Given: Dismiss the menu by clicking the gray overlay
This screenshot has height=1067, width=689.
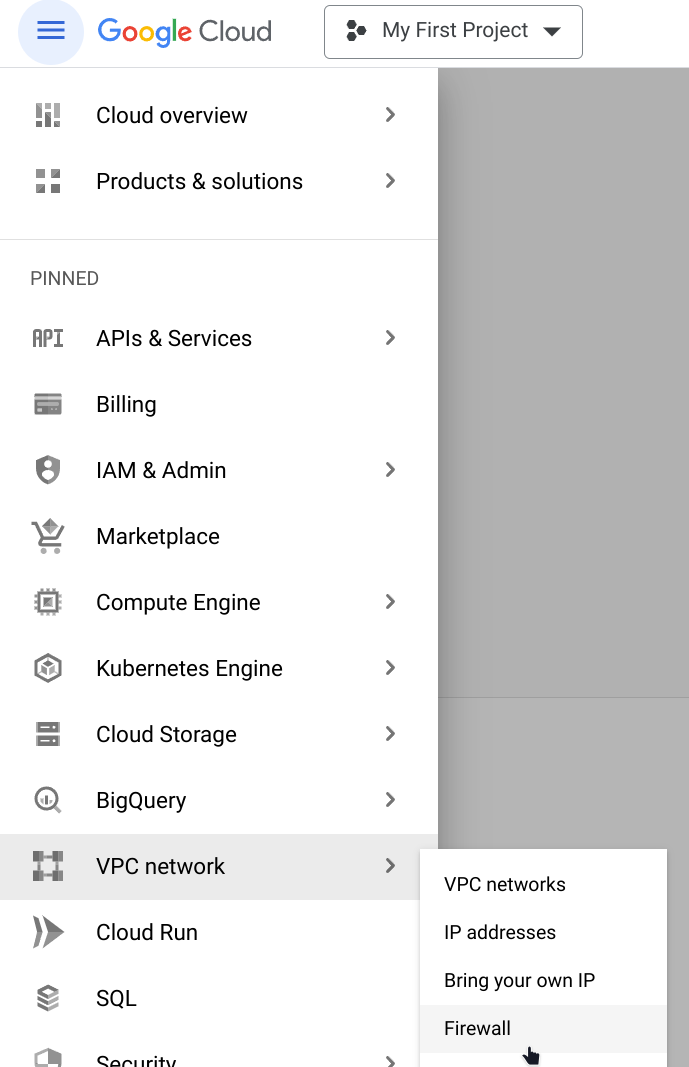Looking at the screenshot, I should [563, 400].
